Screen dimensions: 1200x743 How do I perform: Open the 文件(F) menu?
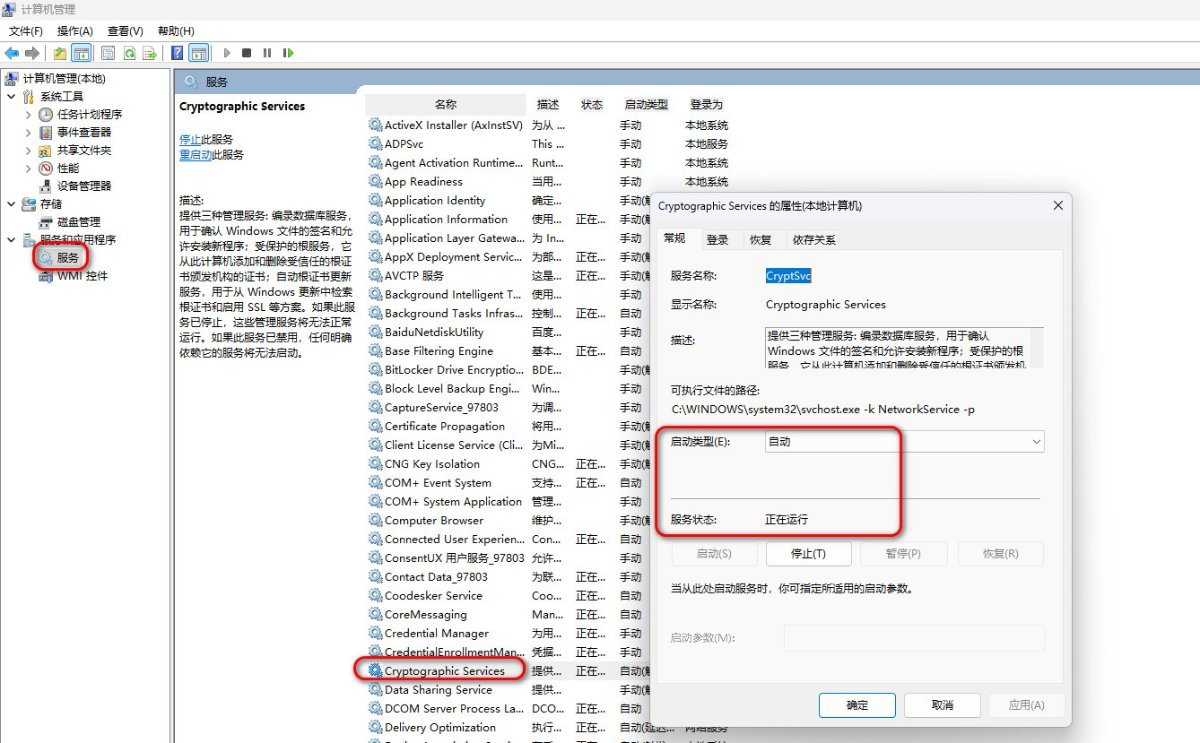click(x=26, y=31)
